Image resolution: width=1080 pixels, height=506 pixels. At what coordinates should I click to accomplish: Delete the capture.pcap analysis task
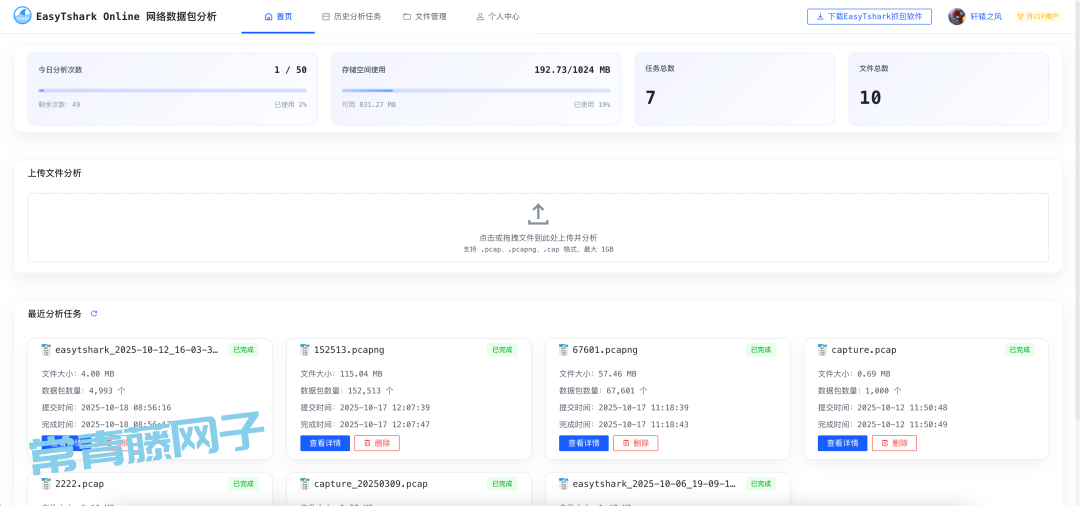pyautogui.click(x=894, y=443)
